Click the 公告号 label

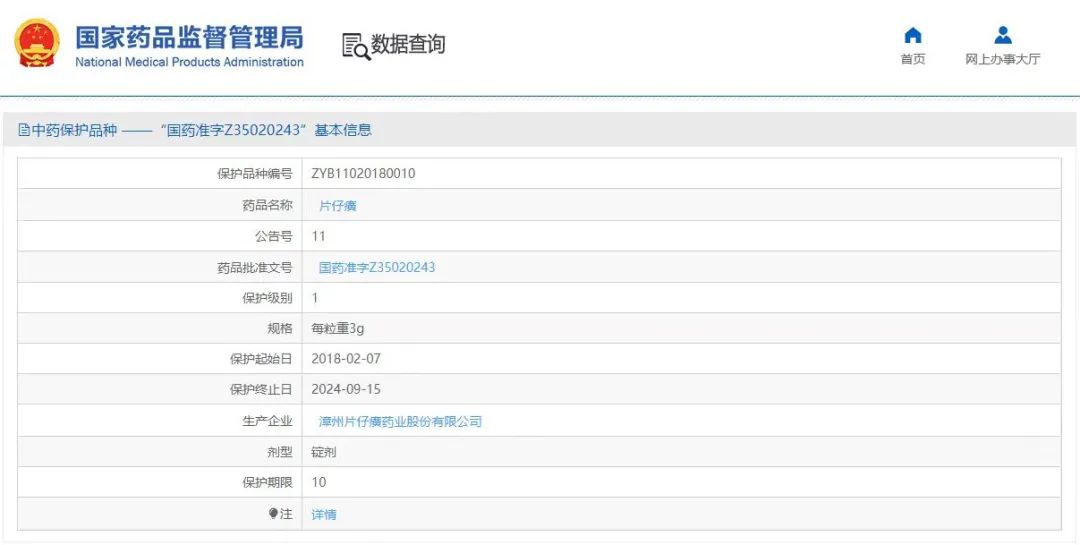coord(273,236)
